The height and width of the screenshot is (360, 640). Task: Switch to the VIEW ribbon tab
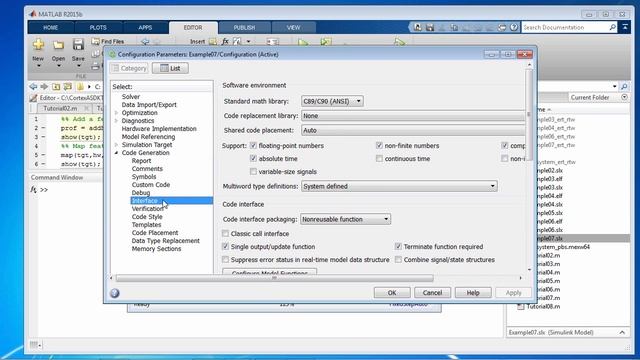pos(293,27)
